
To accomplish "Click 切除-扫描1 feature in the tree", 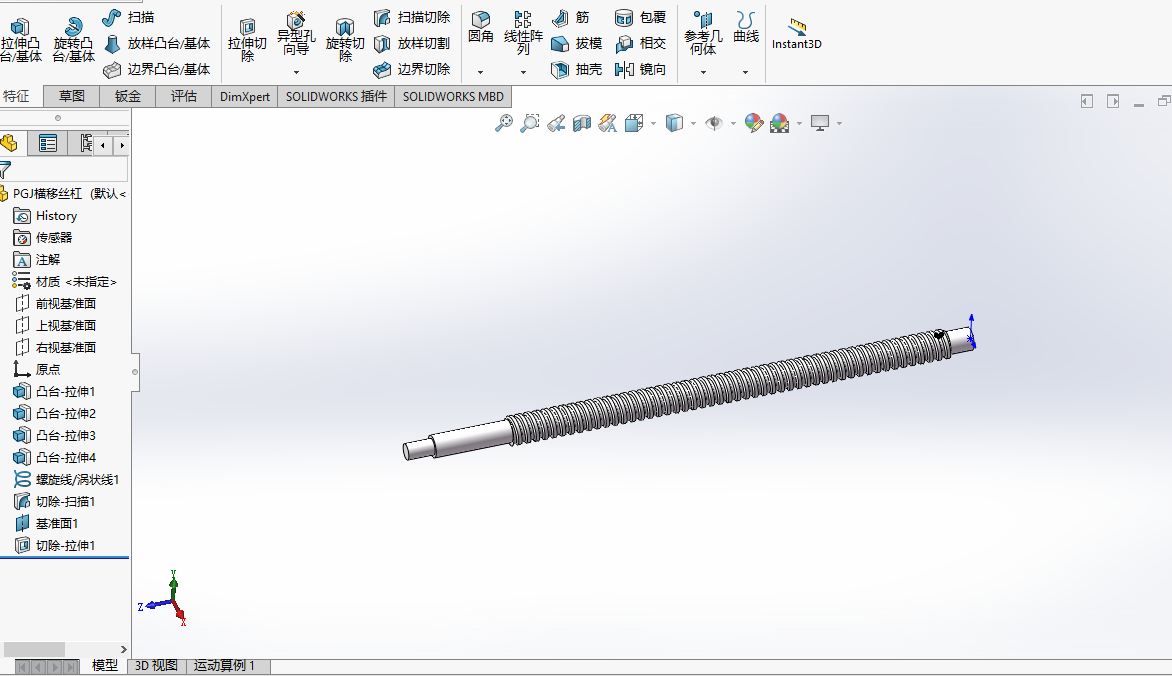I will pyautogui.click(x=65, y=501).
